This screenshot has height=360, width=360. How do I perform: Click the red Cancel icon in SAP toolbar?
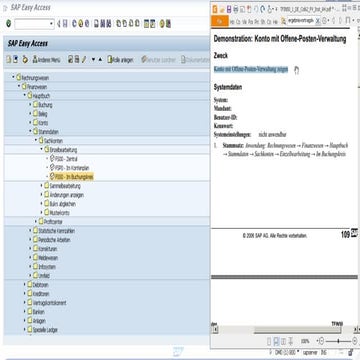87,24
